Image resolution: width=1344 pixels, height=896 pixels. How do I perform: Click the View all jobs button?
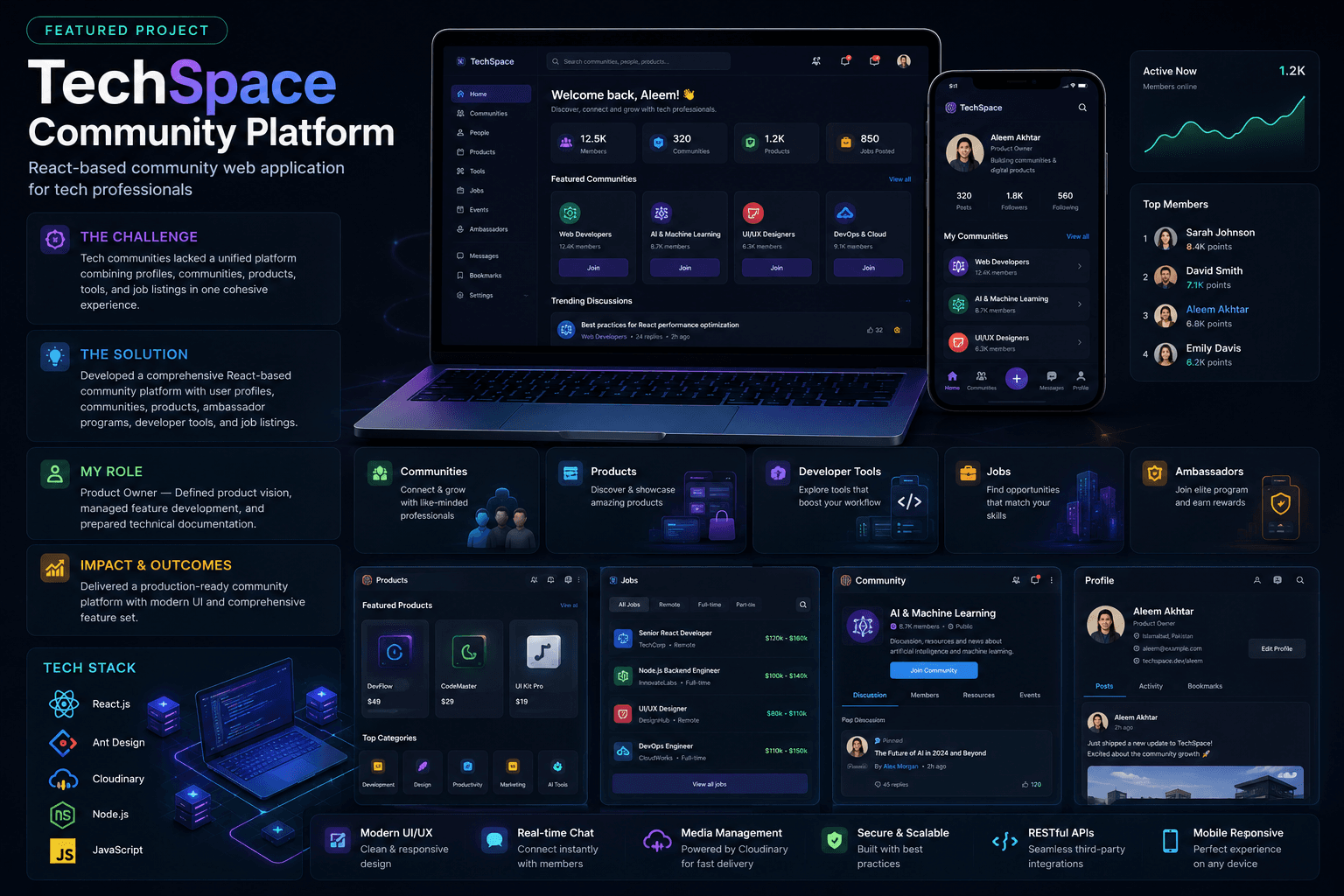click(710, 784)
